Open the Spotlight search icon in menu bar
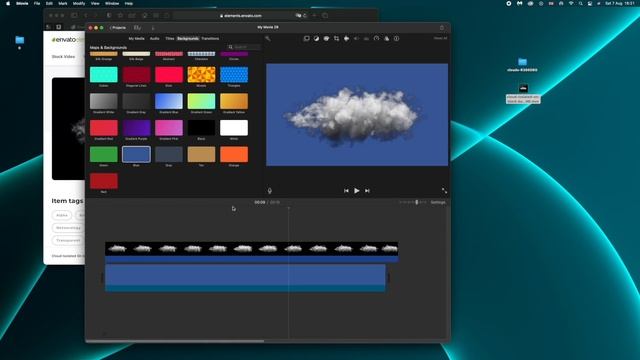Viewport: 640px width, 360px height. (x=580, y=3)
